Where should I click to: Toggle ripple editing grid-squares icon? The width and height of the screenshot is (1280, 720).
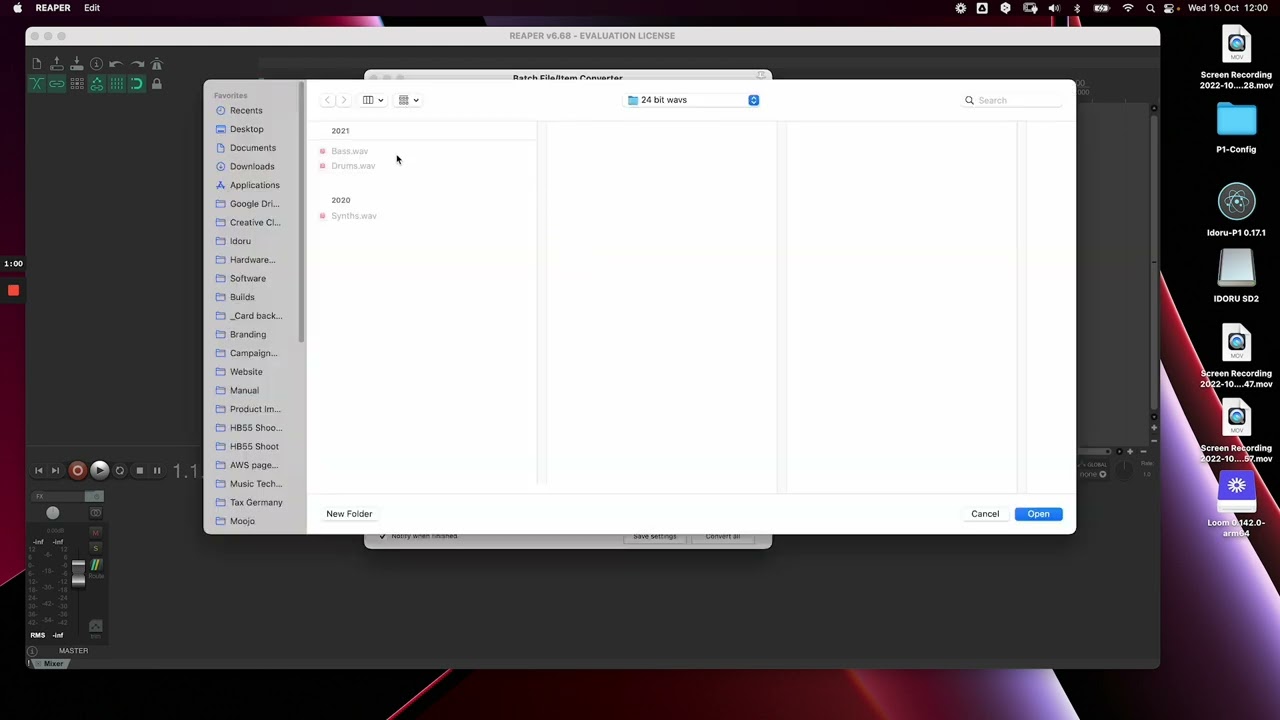pos(76,84)
